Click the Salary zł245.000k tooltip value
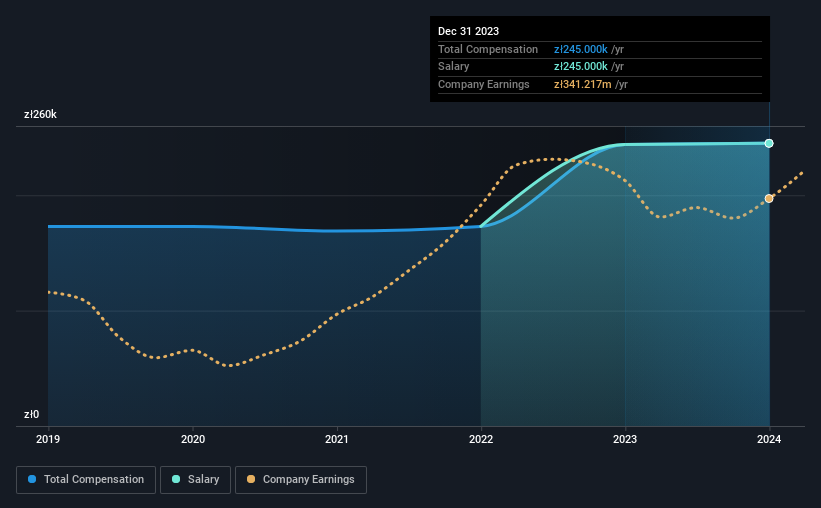821x508 pixels. pos(581,67)
